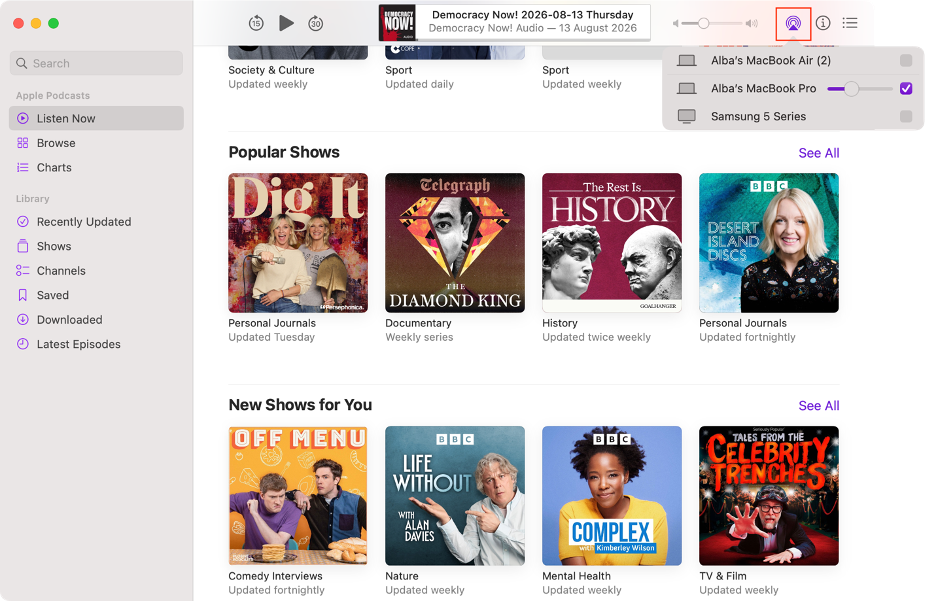The width and height of the screenshot is (936, 602).
Task: Click the low volume speaker icon
Action: pos(675,24)
